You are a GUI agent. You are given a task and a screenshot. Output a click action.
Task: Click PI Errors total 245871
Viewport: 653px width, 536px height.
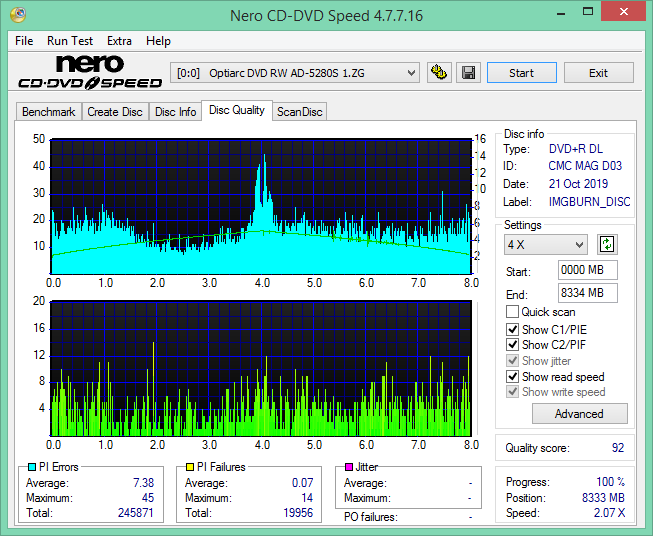click(136, 513)
